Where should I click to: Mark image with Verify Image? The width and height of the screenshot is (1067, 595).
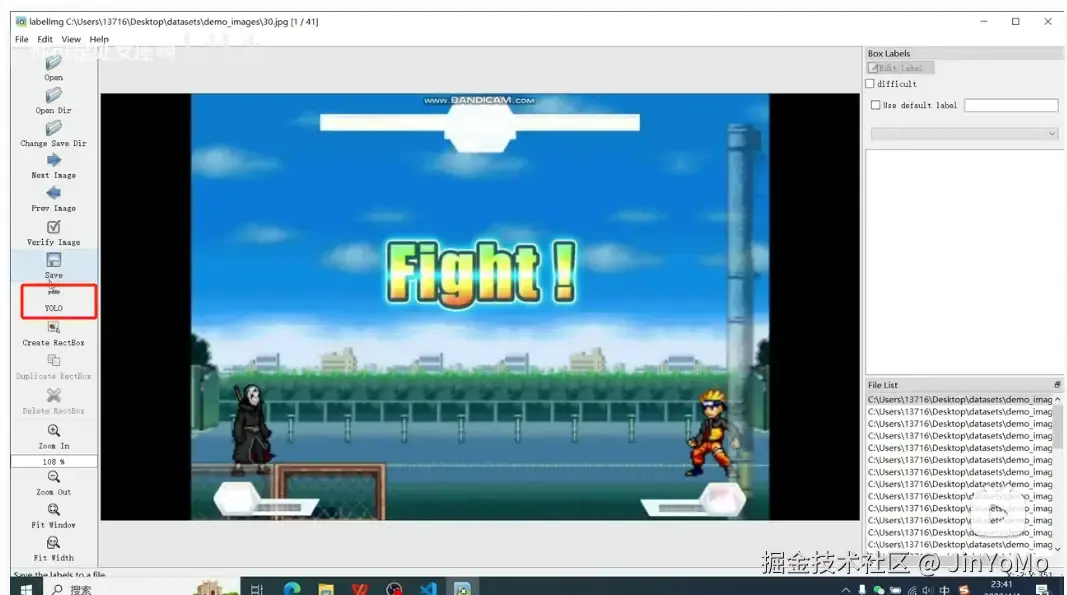tap(53, 233)
